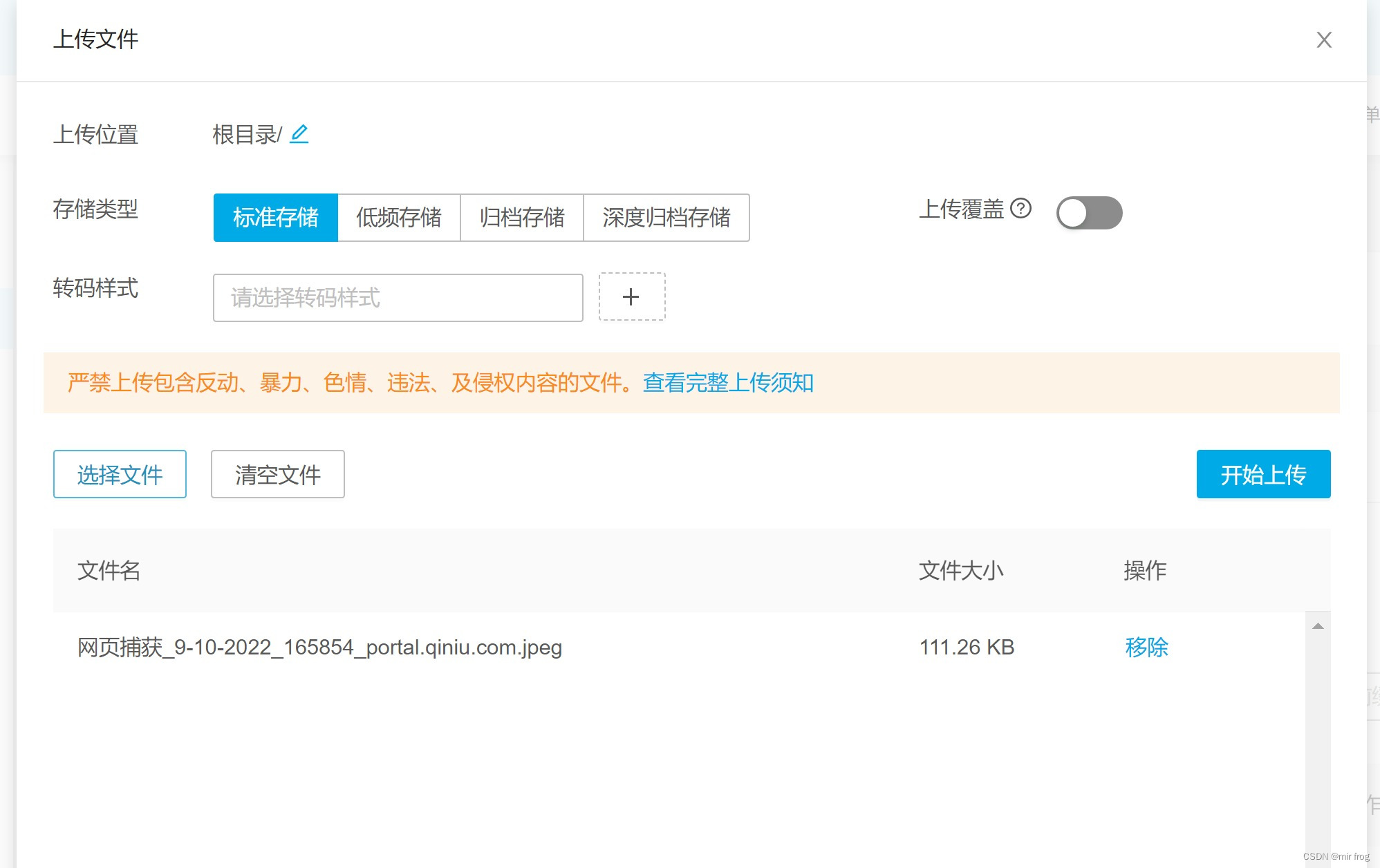Viewport: 1380px width, 868px height.
Task: Click the 网页捕获 jpeg file name row
Action: [x=319, y=648]
